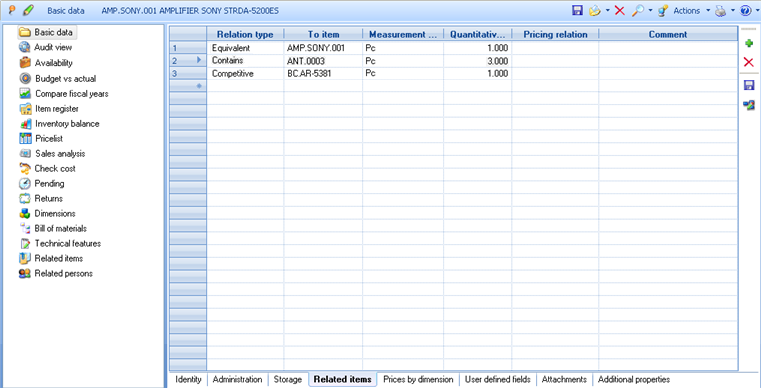Click the printer icon in the top toolbar
The height and width of the screenshot is (388, 761).
721,11
